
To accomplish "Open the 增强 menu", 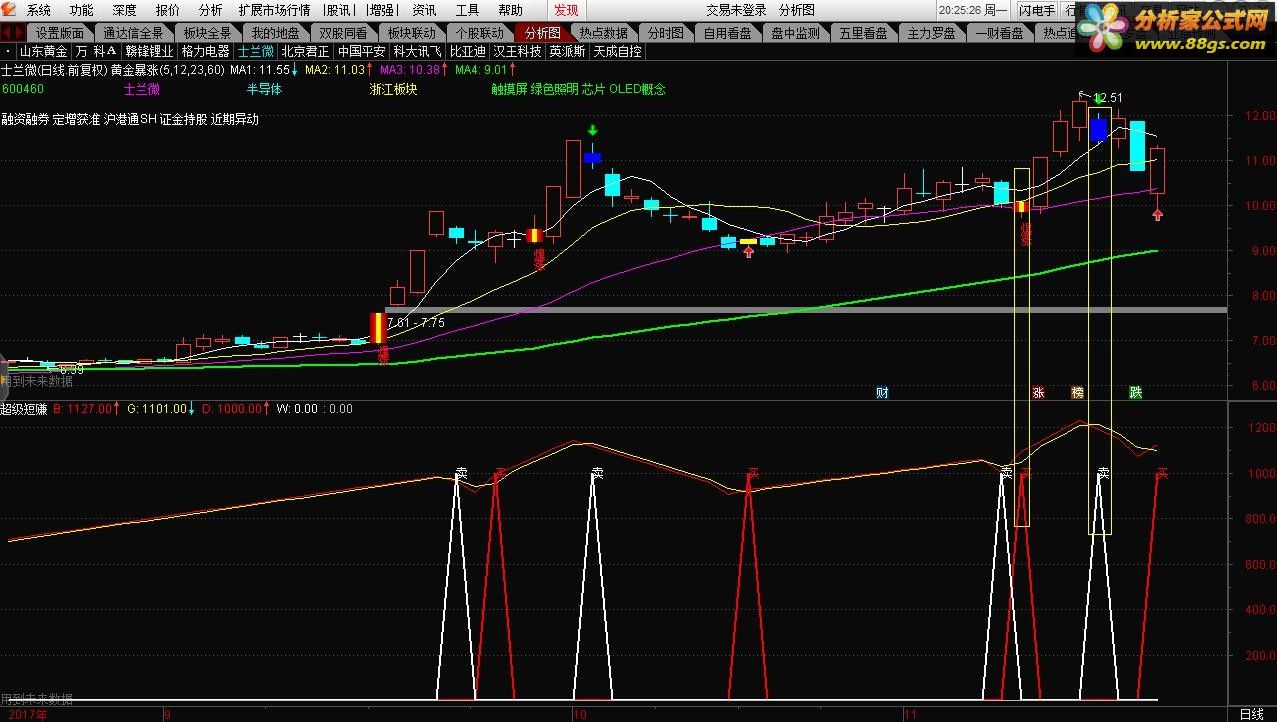I will 381,10.
